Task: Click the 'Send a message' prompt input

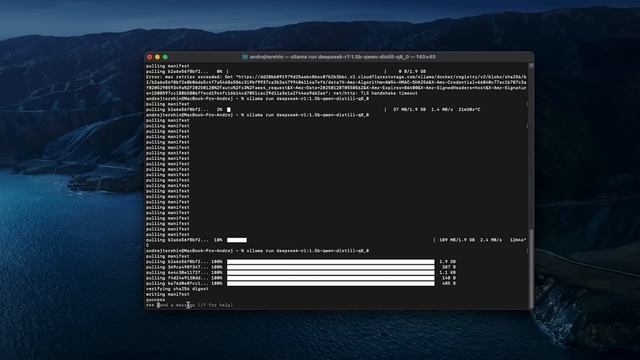Action: [195, 305]
